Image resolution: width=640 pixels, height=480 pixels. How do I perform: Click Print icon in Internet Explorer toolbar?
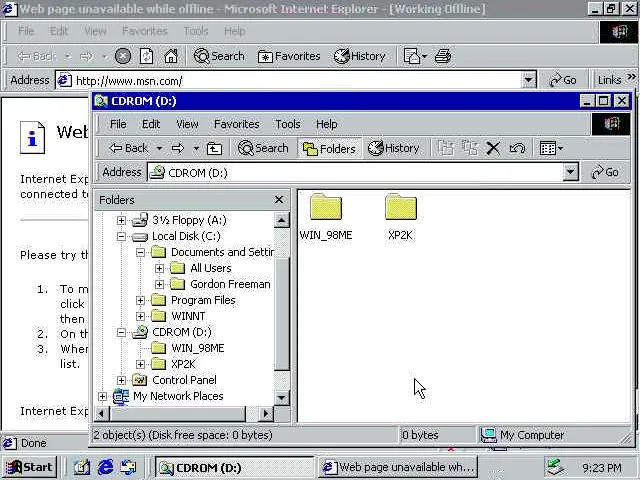443,56
